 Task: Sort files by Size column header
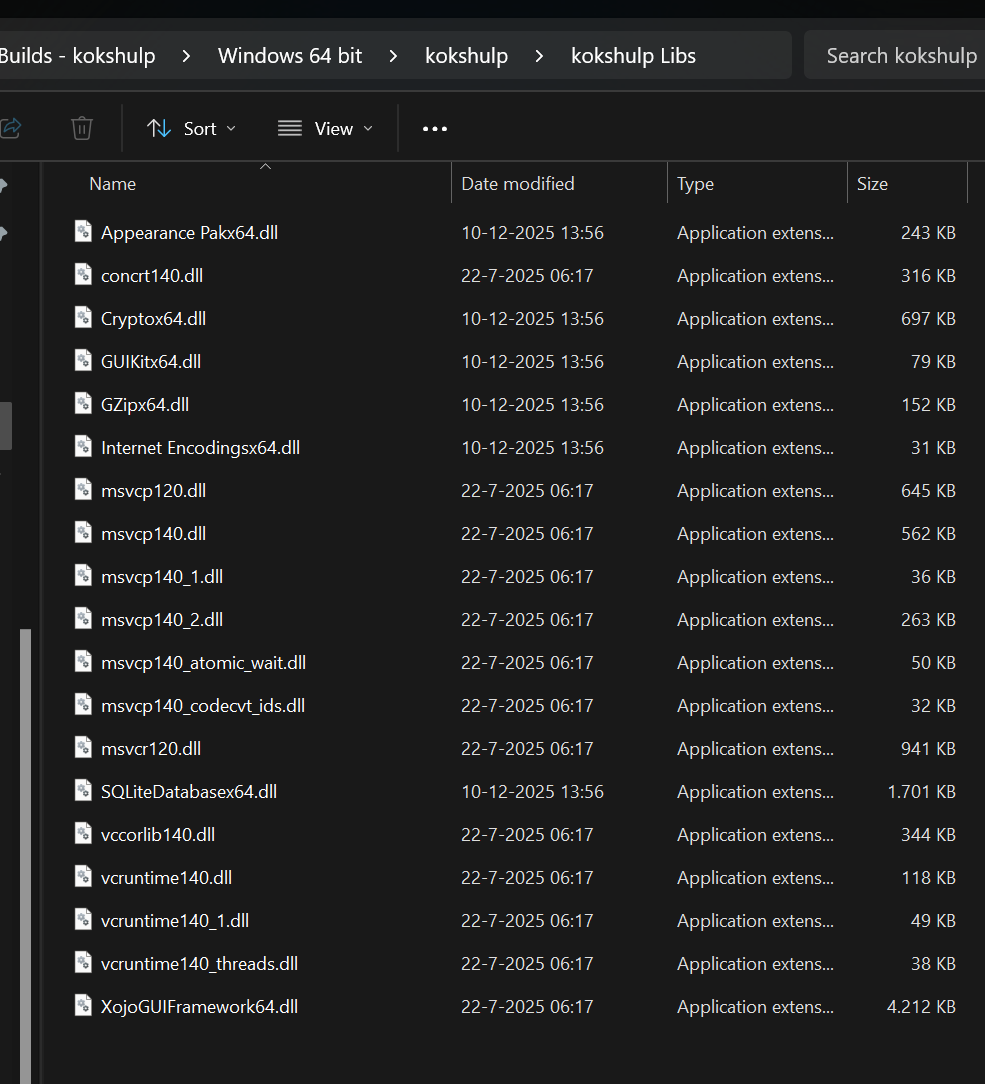pyautogui.click(x=872, y=184)
